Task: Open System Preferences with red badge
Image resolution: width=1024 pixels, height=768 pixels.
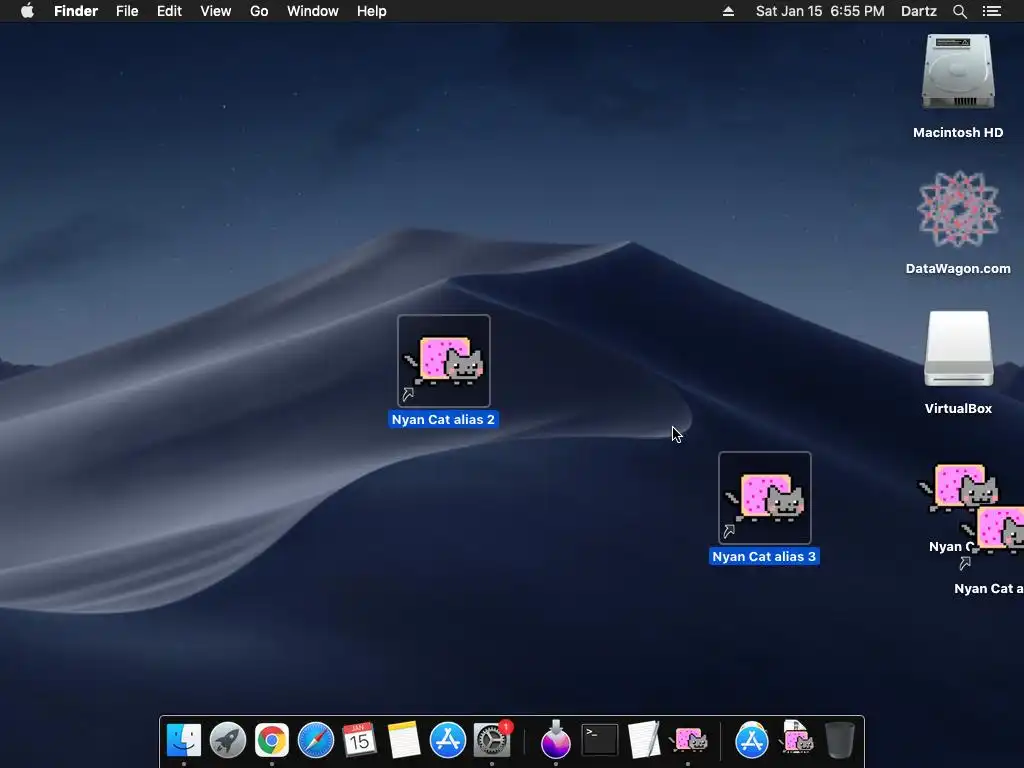Action: (492, 740)
